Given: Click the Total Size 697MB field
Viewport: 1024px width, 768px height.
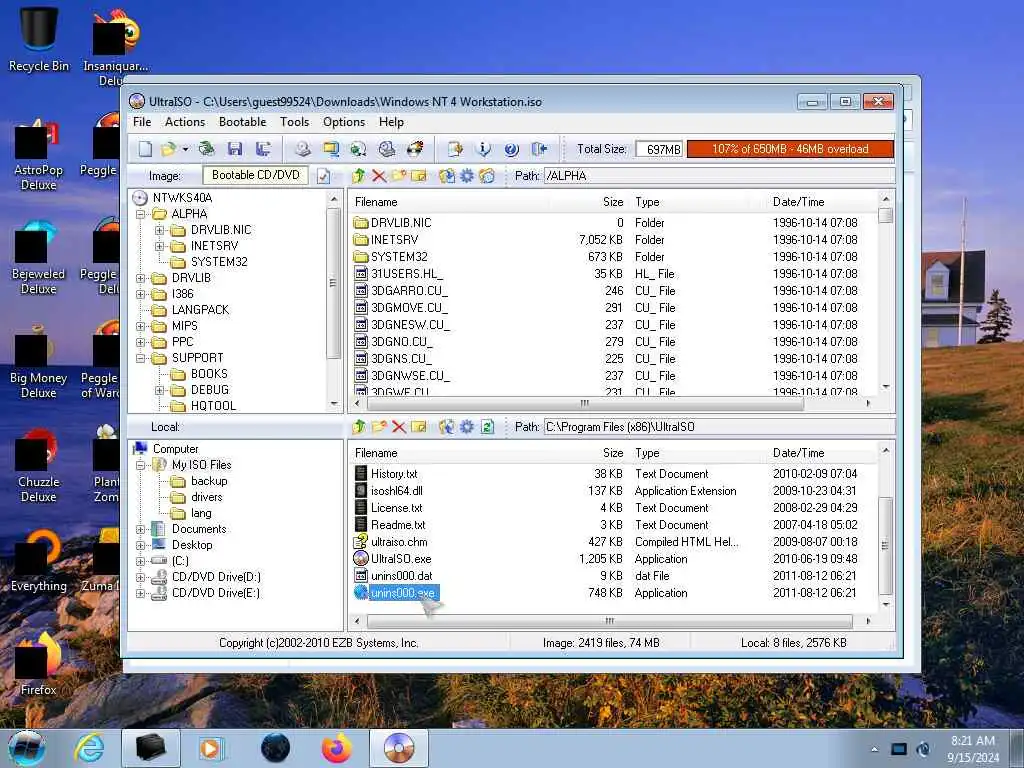Looking at the screenshot, I should click(658, 149).
